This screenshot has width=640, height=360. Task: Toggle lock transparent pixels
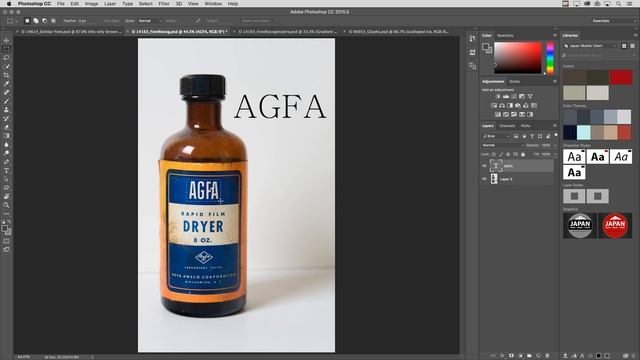point(493,154)
